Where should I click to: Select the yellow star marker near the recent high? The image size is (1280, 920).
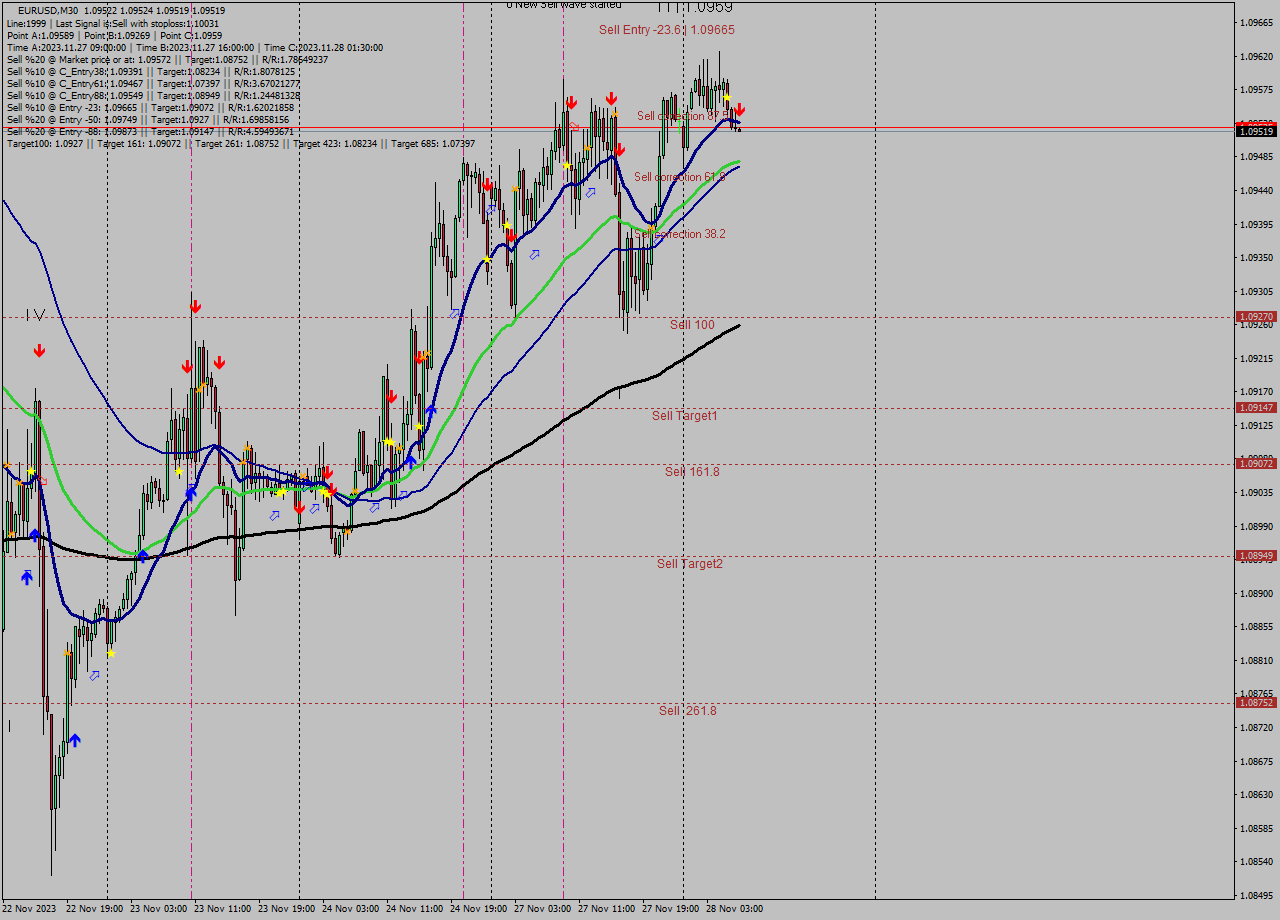tap(727, 98)
